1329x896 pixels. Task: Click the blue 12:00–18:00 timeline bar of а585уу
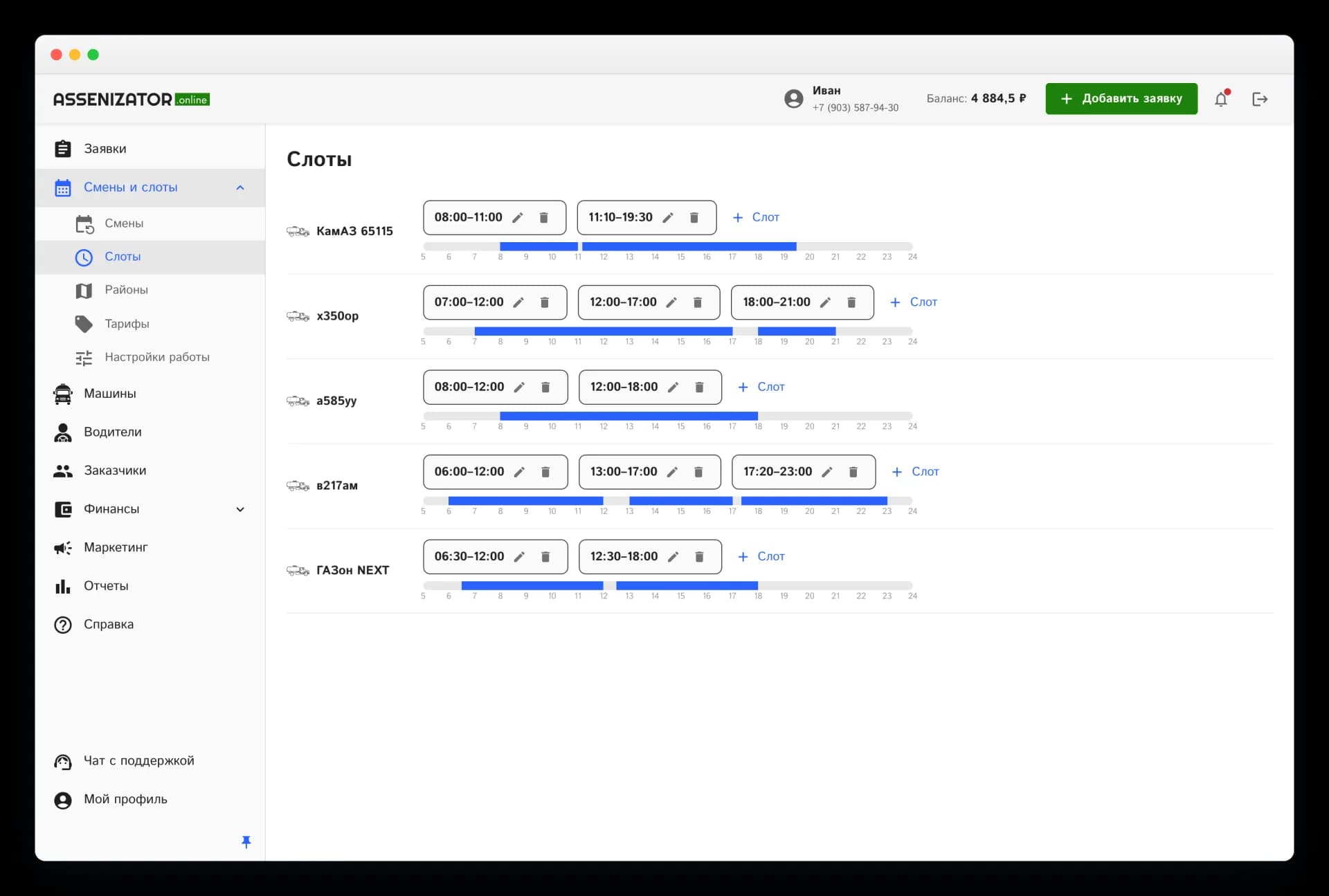click(x=680, y=416)
